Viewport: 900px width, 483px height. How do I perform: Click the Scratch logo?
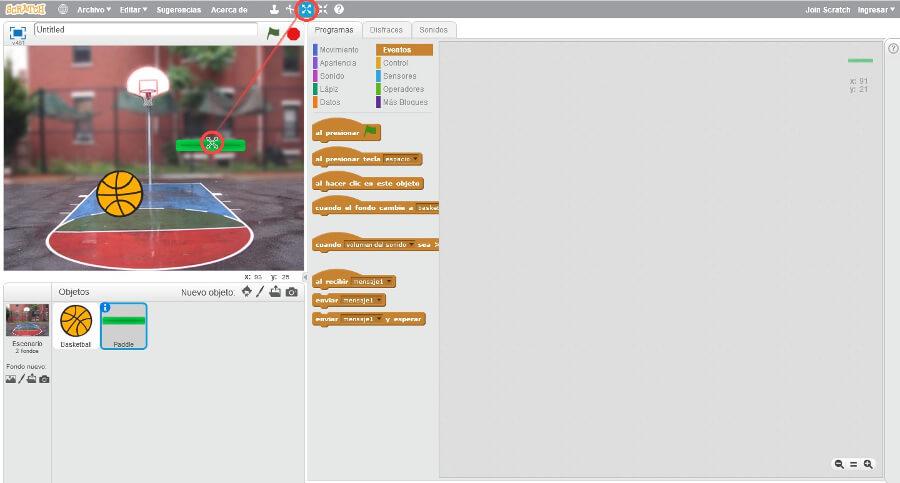[x=25, y=9]
